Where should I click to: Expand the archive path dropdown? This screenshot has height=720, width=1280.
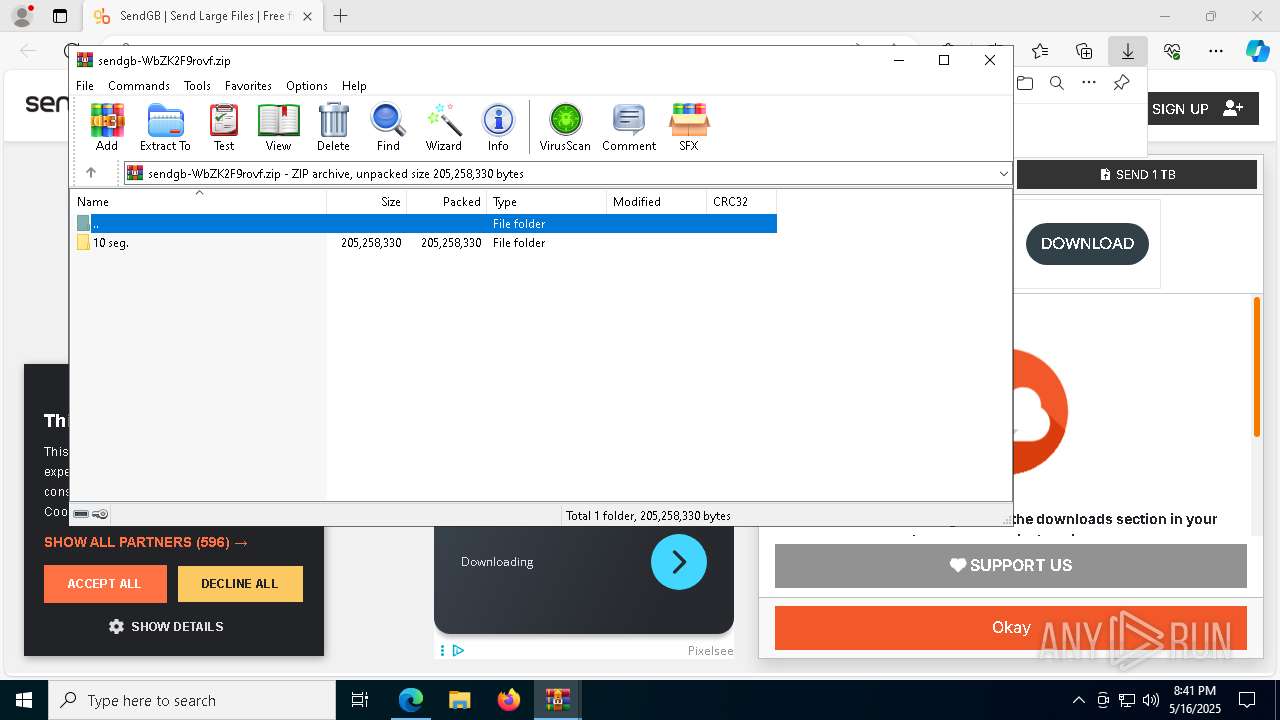[x=1003, y=174]
